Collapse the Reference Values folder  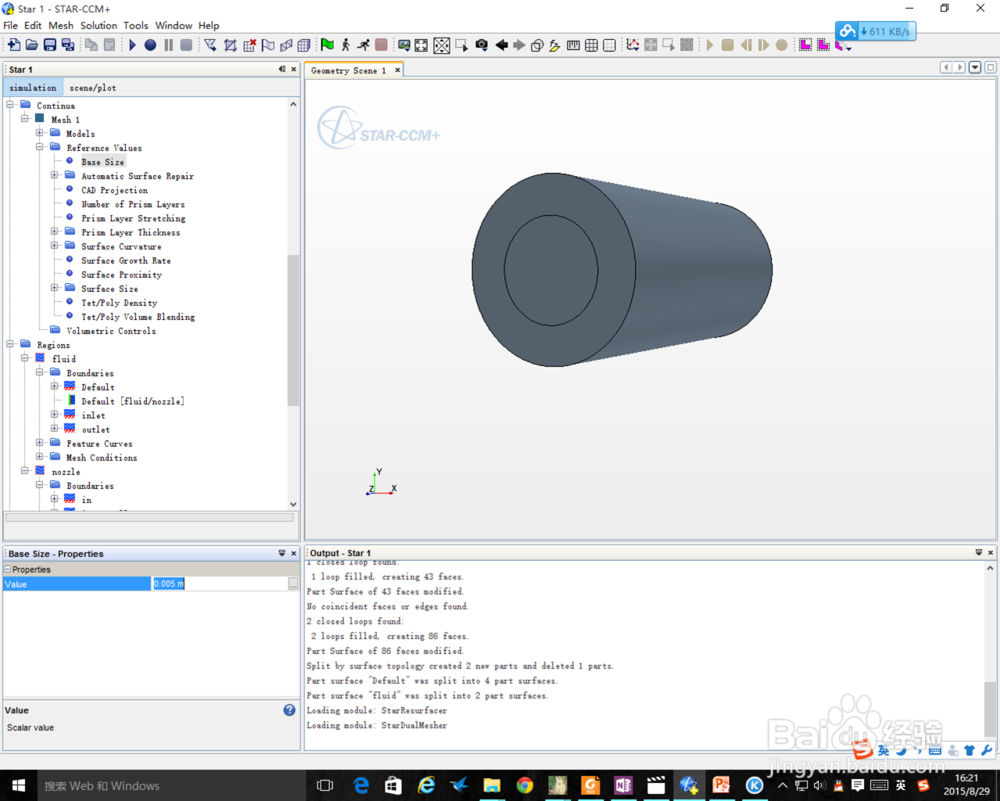pyautogui.click(x=40, y=147)
